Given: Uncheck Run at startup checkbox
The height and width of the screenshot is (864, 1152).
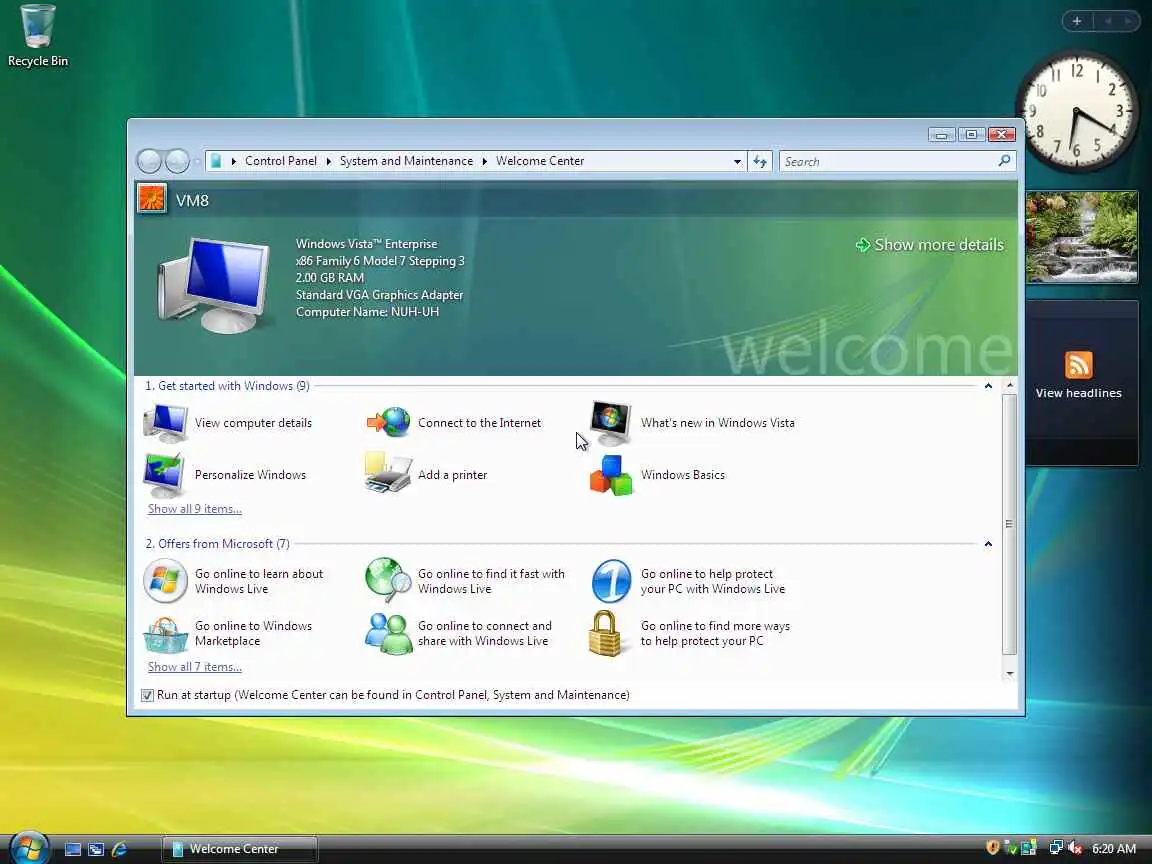Looking at the screenshot, I should coord(147,695).
